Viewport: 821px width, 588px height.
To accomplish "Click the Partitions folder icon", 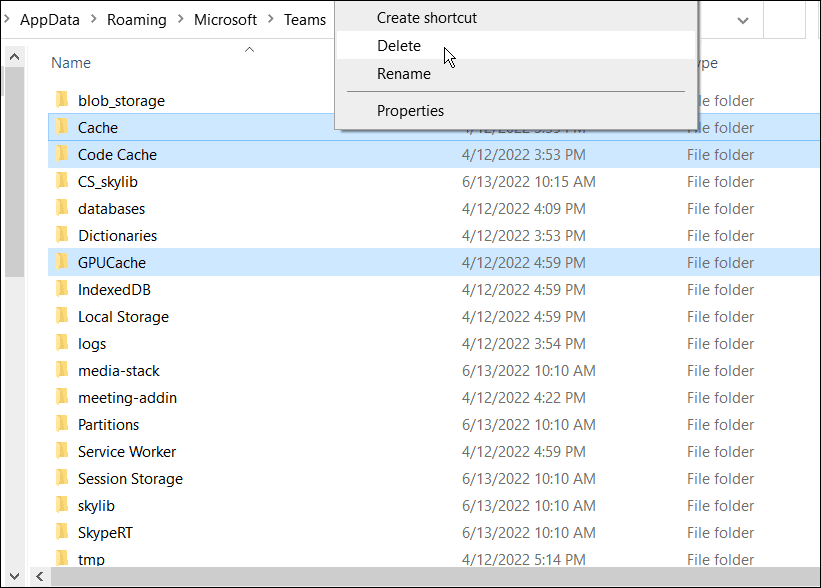I will 62,424.
